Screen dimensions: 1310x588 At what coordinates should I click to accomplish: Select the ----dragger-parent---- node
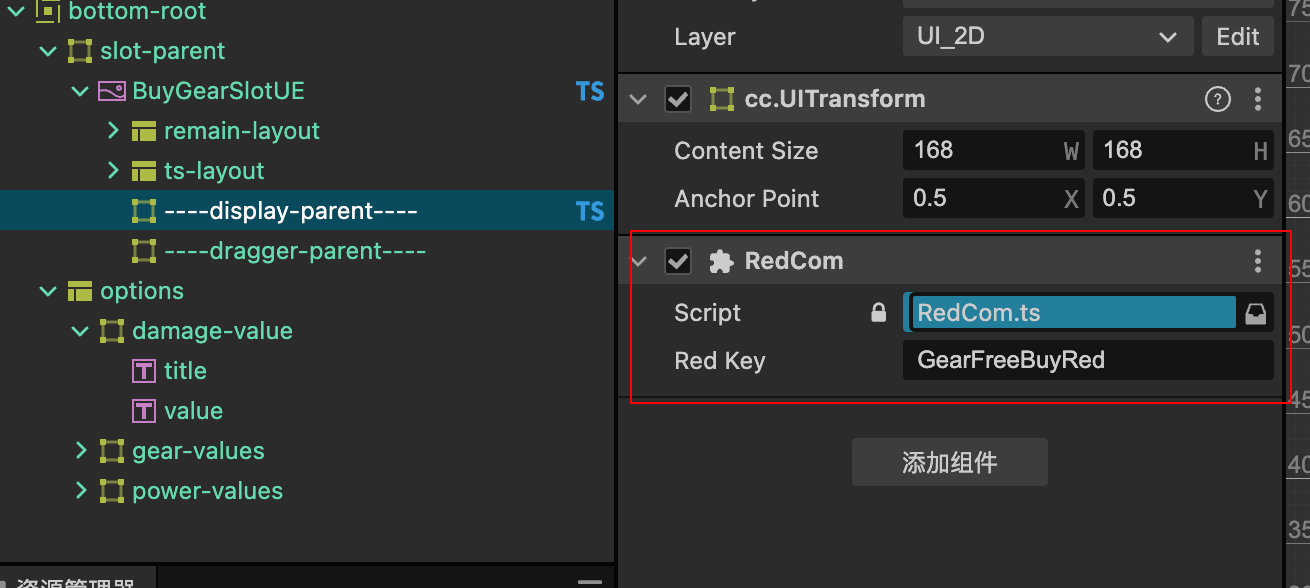(295, 251)
